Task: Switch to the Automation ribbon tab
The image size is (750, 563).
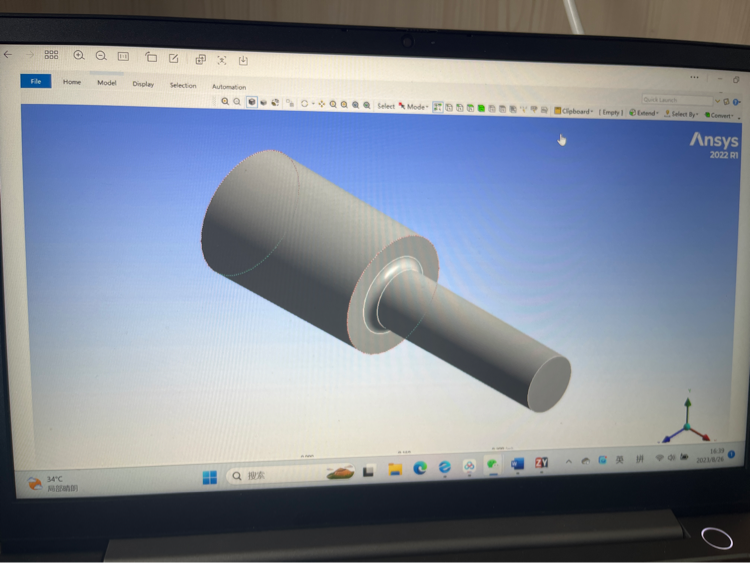Action: (229, 87)
